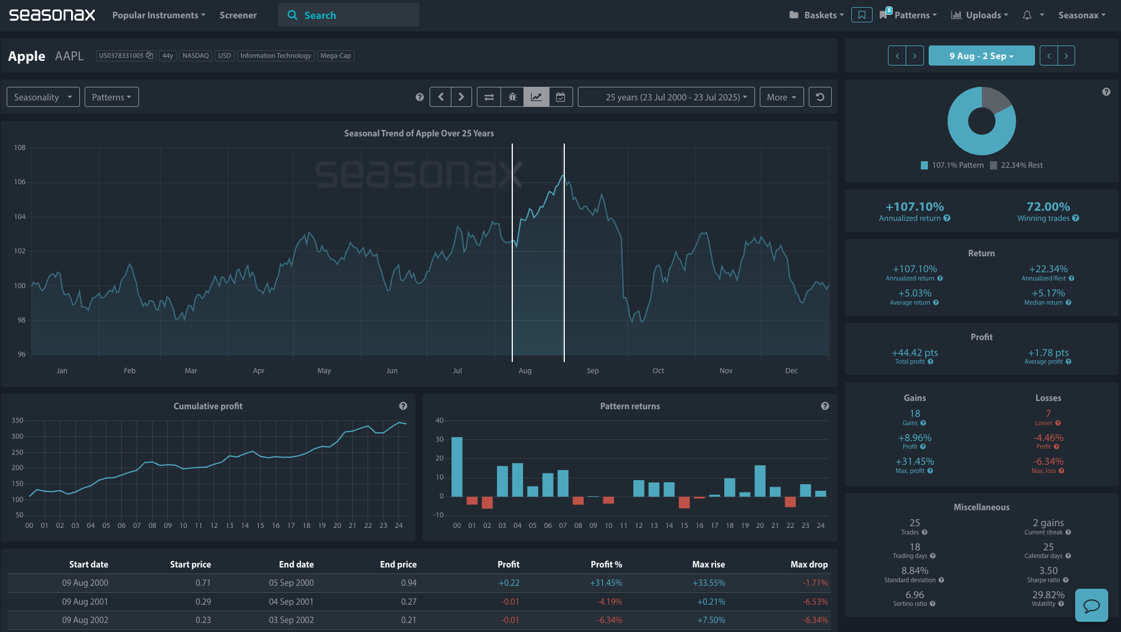Click the help icon beside the chart toolbar

[x=420, y=97]
